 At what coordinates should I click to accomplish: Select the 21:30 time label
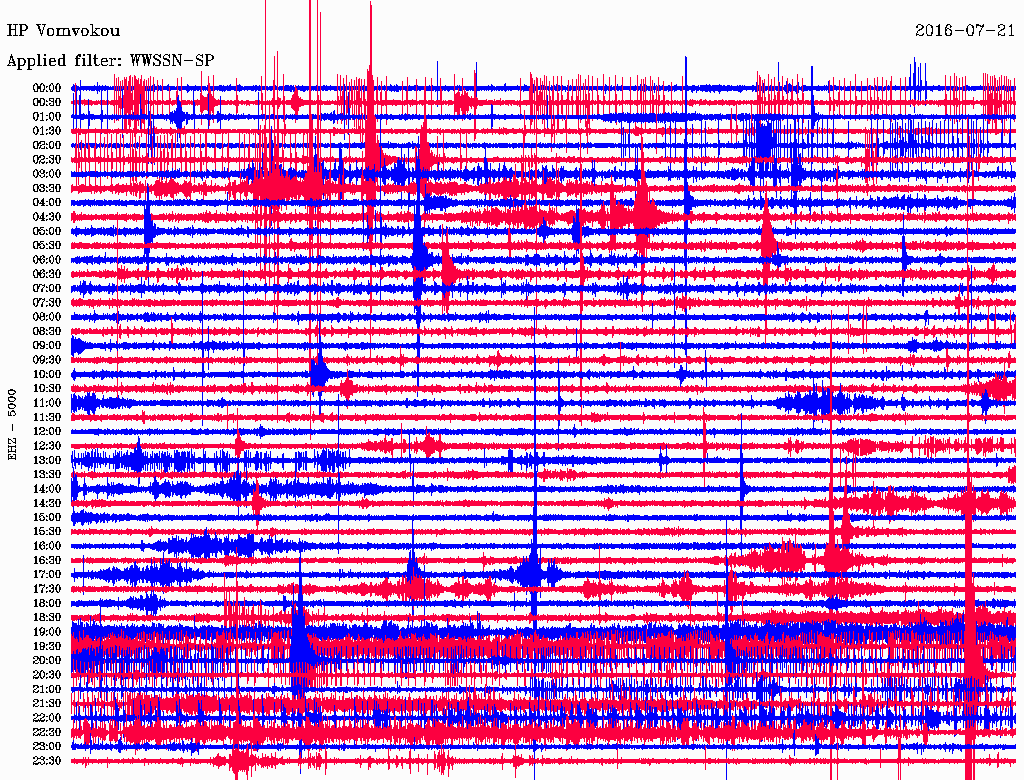click(x=47, y=704)
